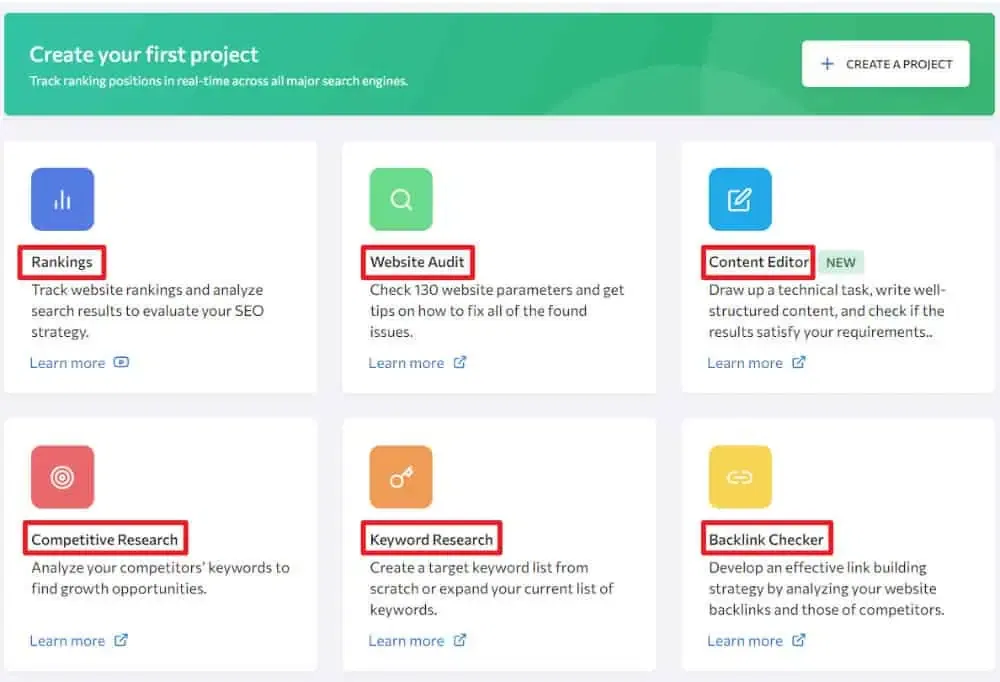This screenshot has width=1000, height=682.
Task: Click external link icon under Website Audit
Action: pyautogui.click(x=460, y=363)
